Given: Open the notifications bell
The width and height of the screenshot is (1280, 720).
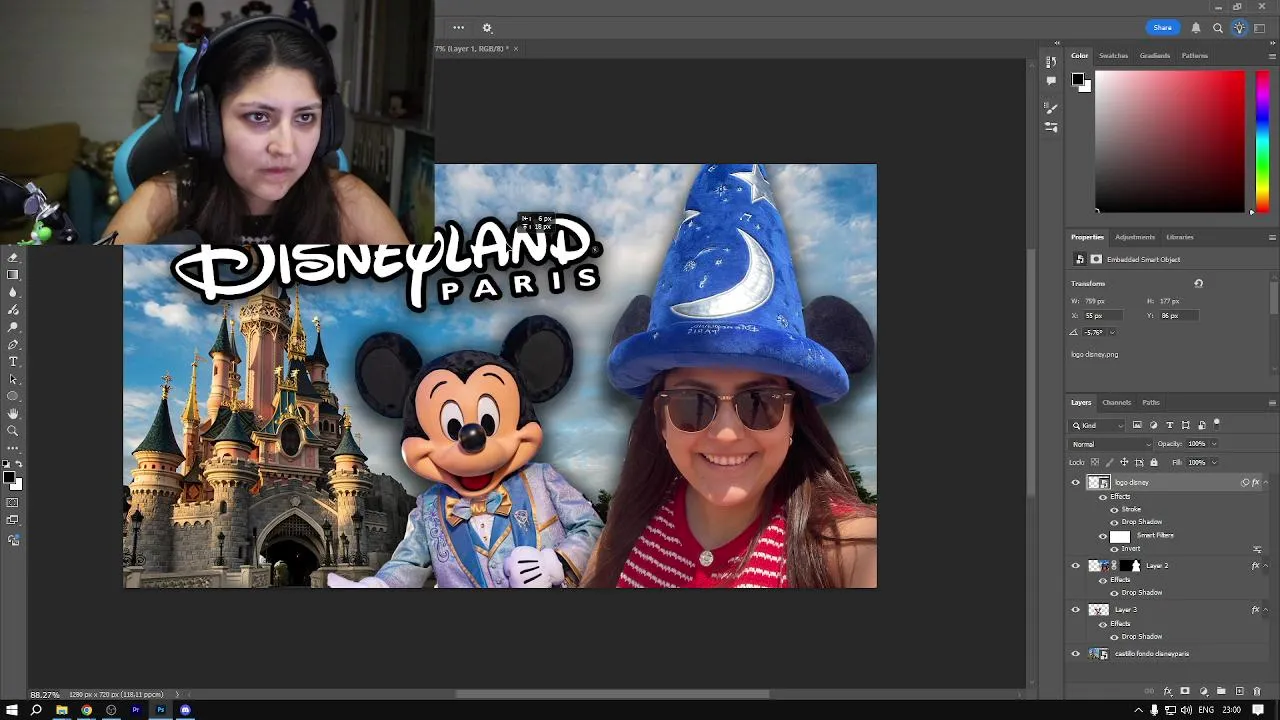Looking at the screenshot, I should pyautogui.click(x=1195, y=28).
